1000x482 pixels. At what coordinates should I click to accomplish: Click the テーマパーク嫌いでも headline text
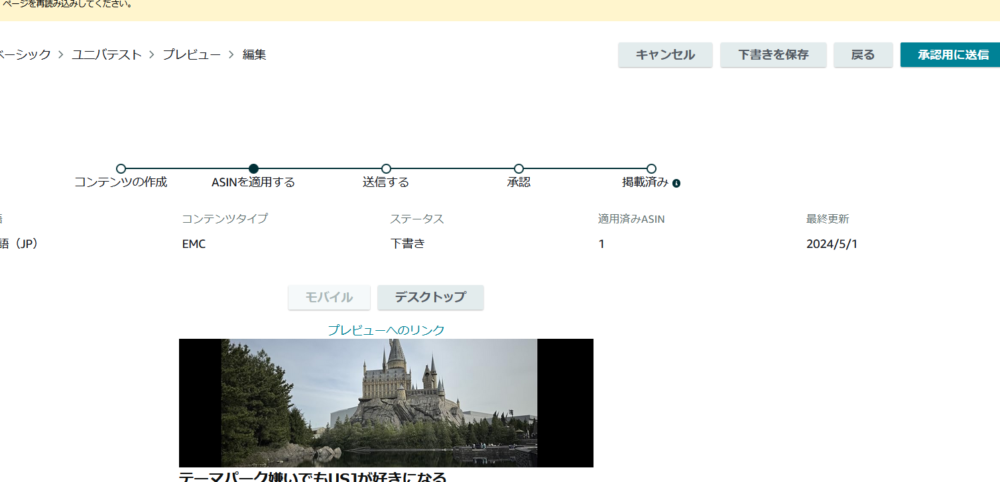point(313,476)
